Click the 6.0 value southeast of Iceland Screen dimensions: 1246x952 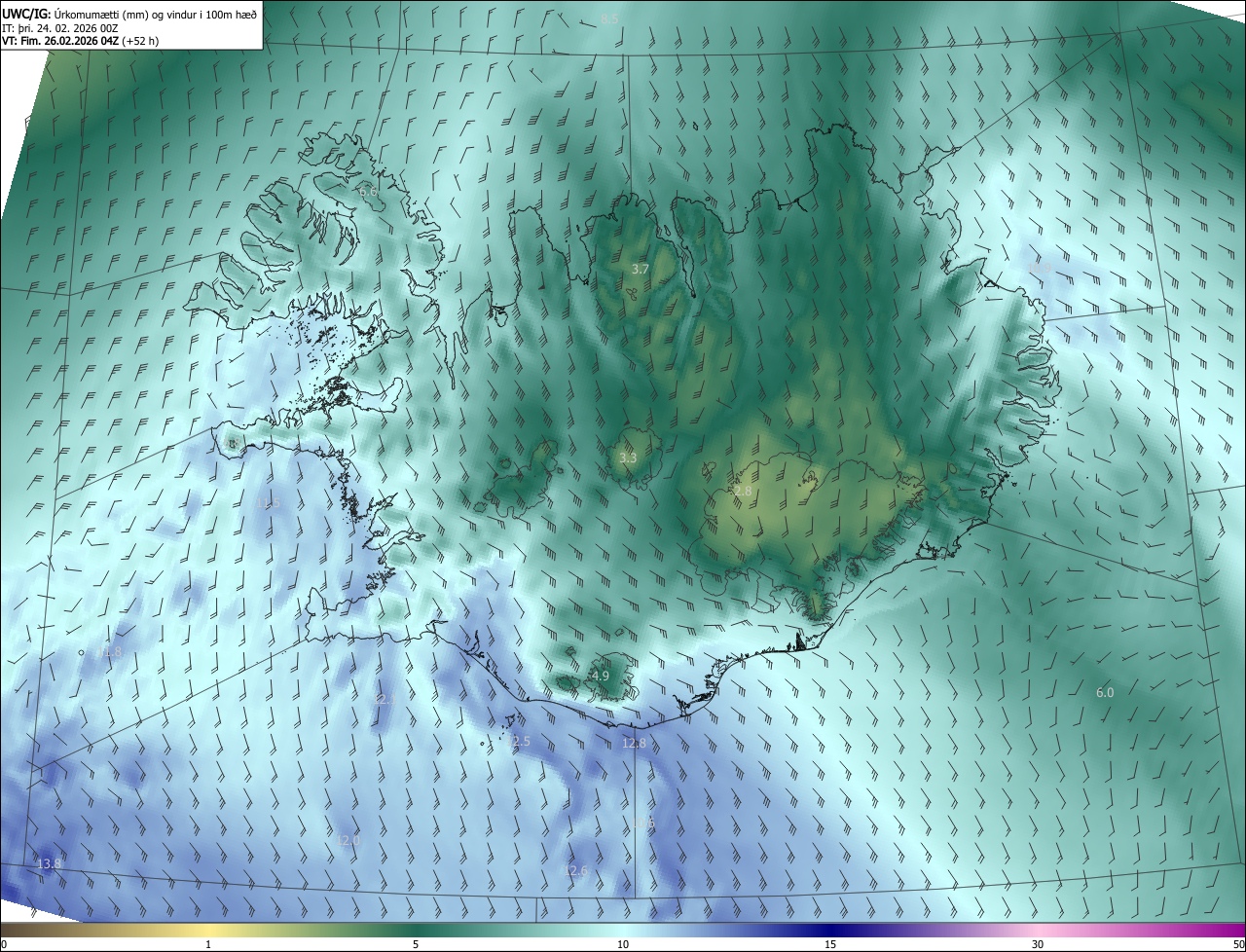click(1105, 692)
